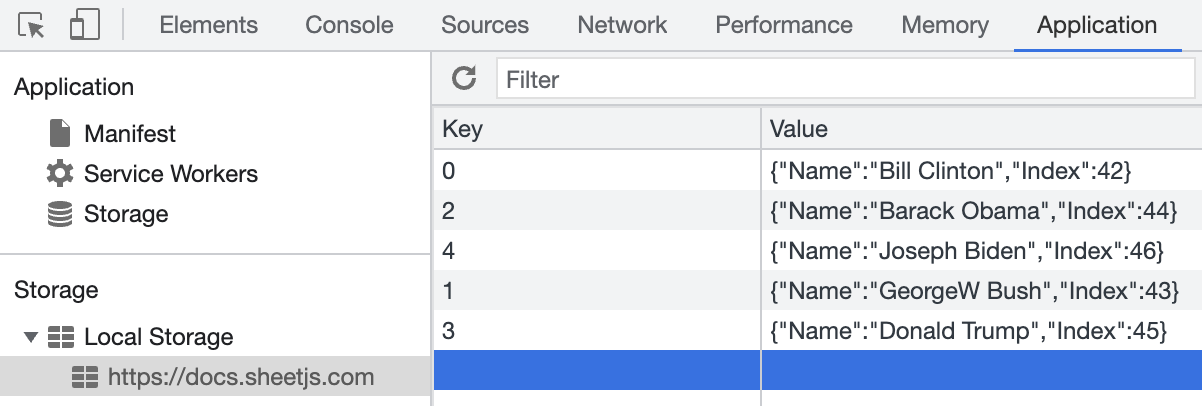The height and width of the screenshot is (406, 1202).
Task: Collapse the Local Storage tree arrow
Action: 32,337
